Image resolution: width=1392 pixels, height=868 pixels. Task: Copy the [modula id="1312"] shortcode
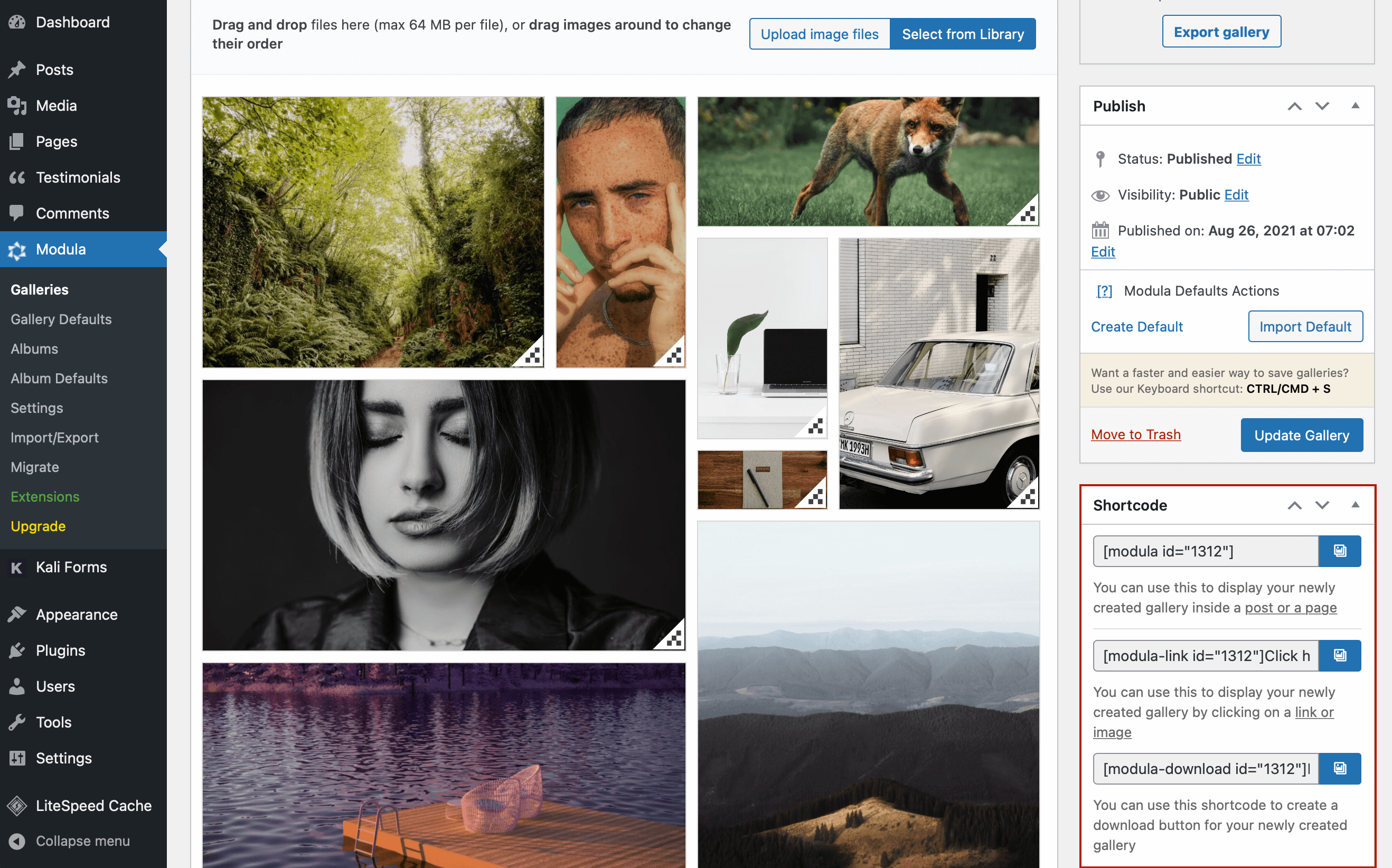[x=1341, y=551]
